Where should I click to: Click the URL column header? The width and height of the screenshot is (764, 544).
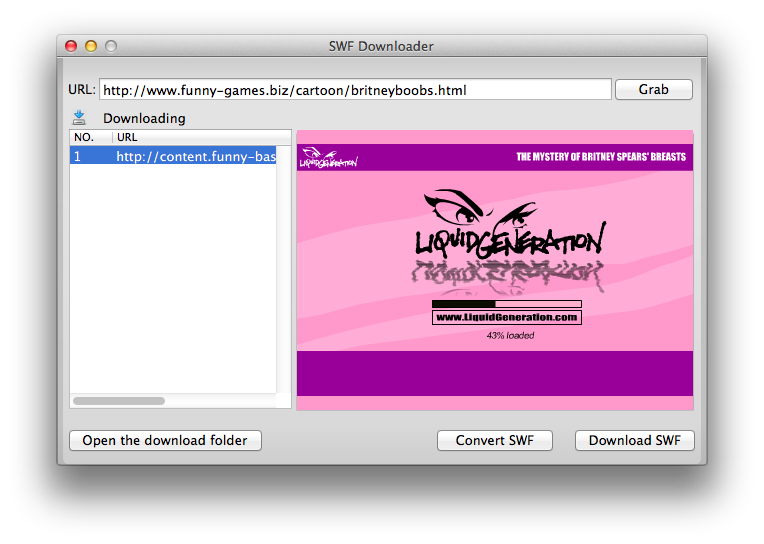pyautogui.click(x=202, y=137)
